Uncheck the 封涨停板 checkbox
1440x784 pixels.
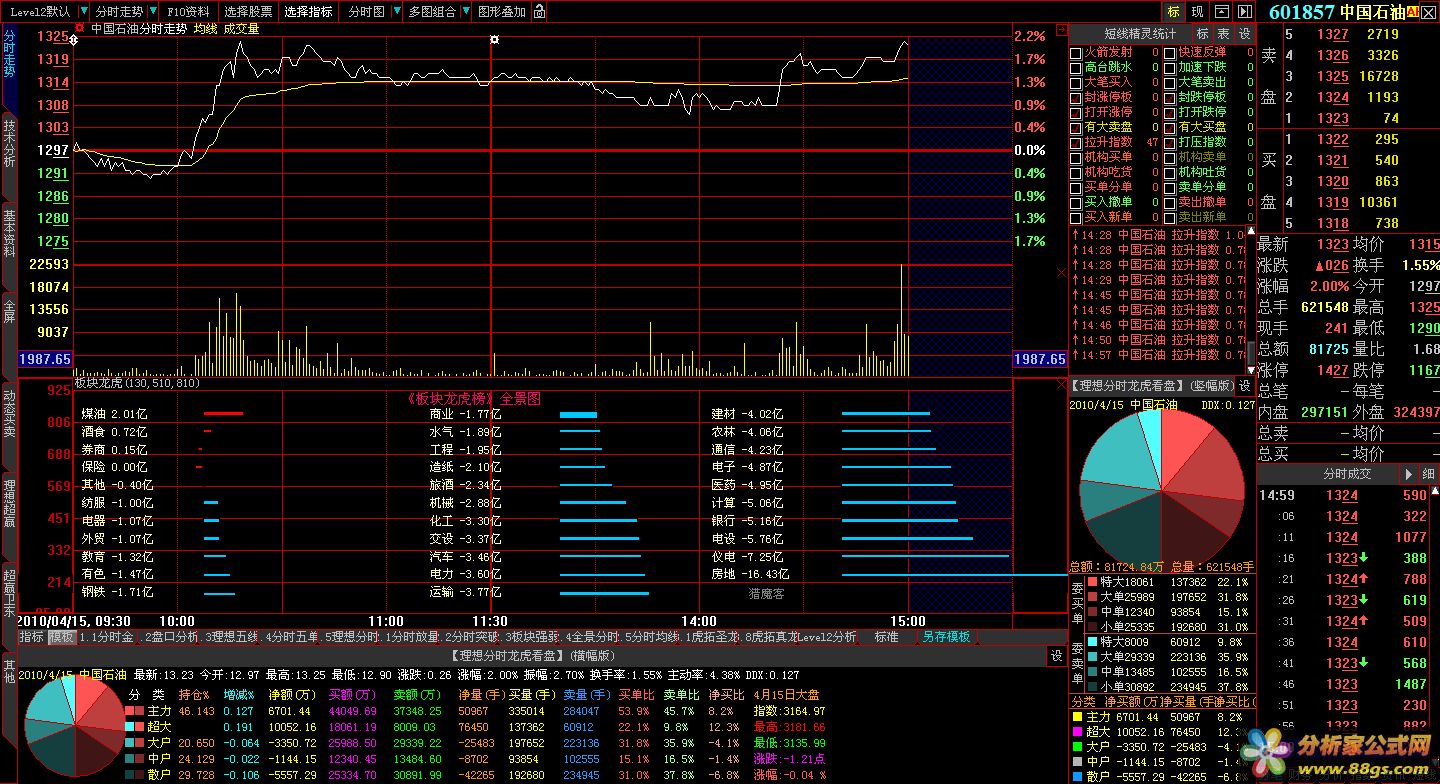[x=1076, y=97]
